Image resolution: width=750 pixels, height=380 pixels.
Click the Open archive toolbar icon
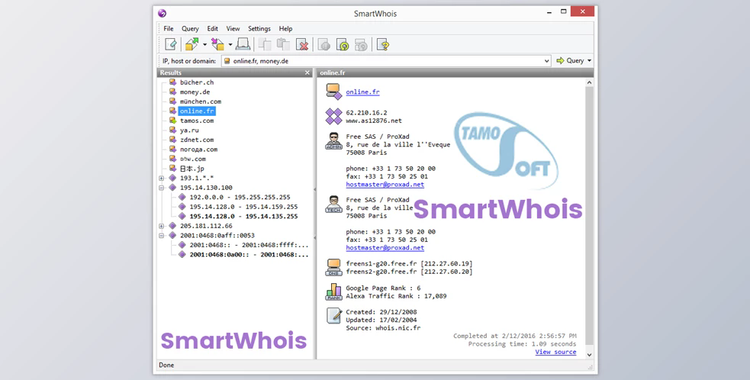(192, 45)
